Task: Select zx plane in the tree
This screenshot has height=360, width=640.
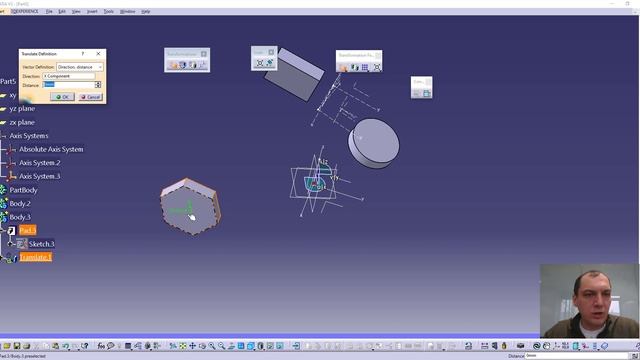Action: [22, 122]
